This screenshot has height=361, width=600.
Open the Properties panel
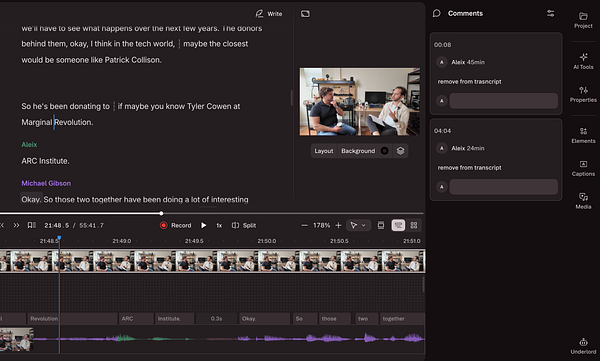tap(583, 94)
